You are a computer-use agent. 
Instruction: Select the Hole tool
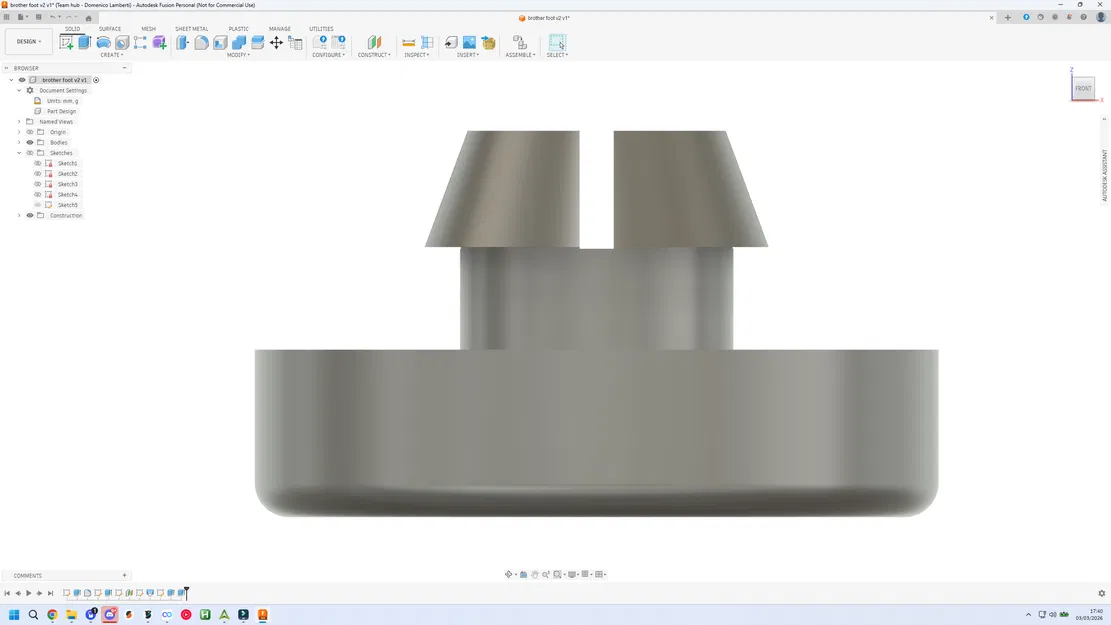point(122,43)
